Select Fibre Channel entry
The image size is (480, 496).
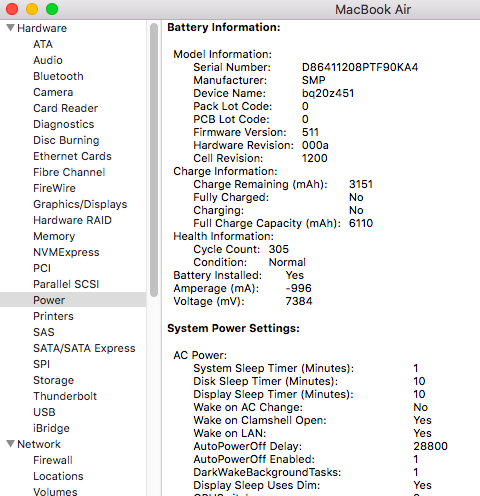69,172
